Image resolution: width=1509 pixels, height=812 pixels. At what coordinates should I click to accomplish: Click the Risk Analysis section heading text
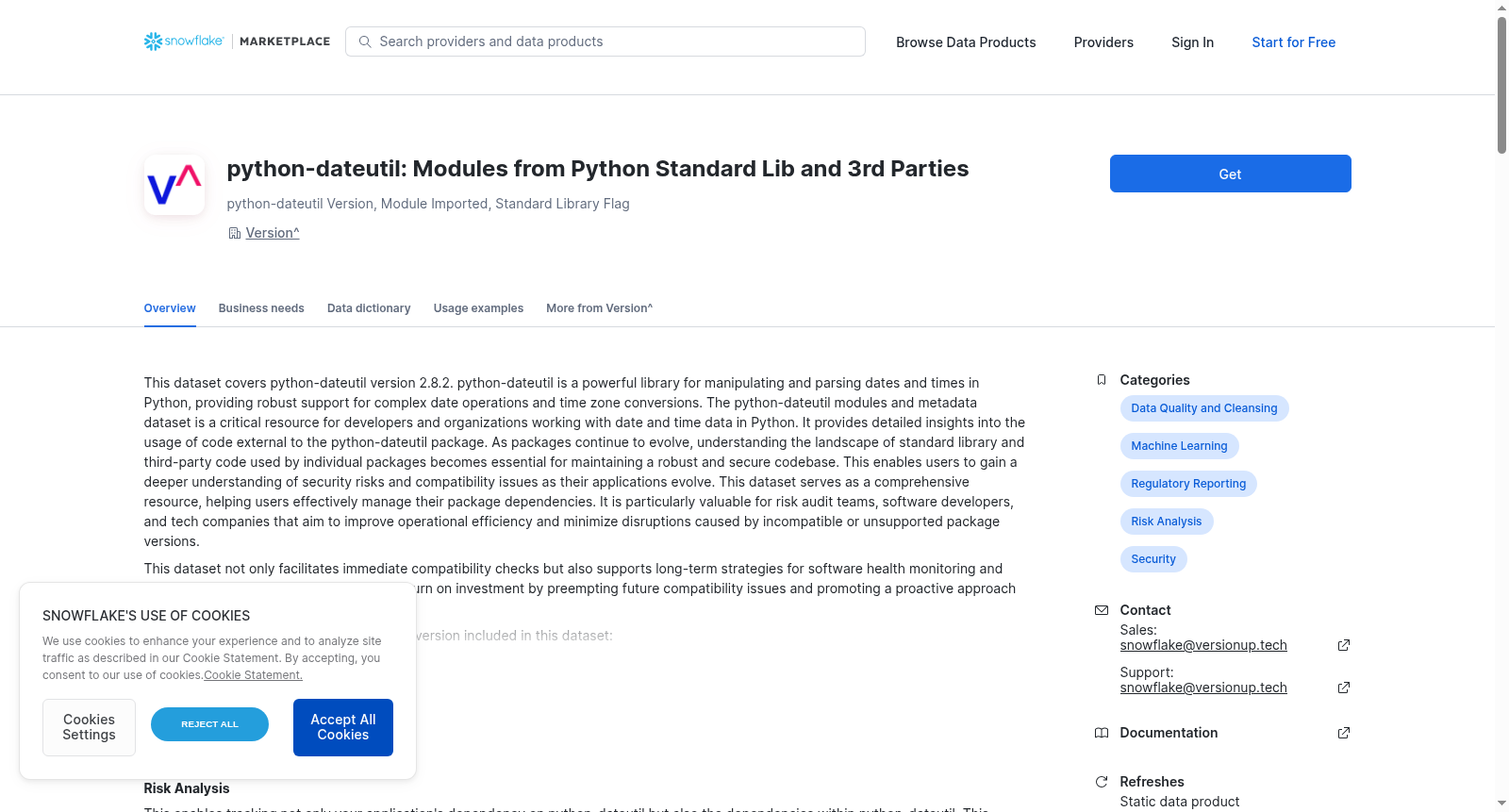187,788
